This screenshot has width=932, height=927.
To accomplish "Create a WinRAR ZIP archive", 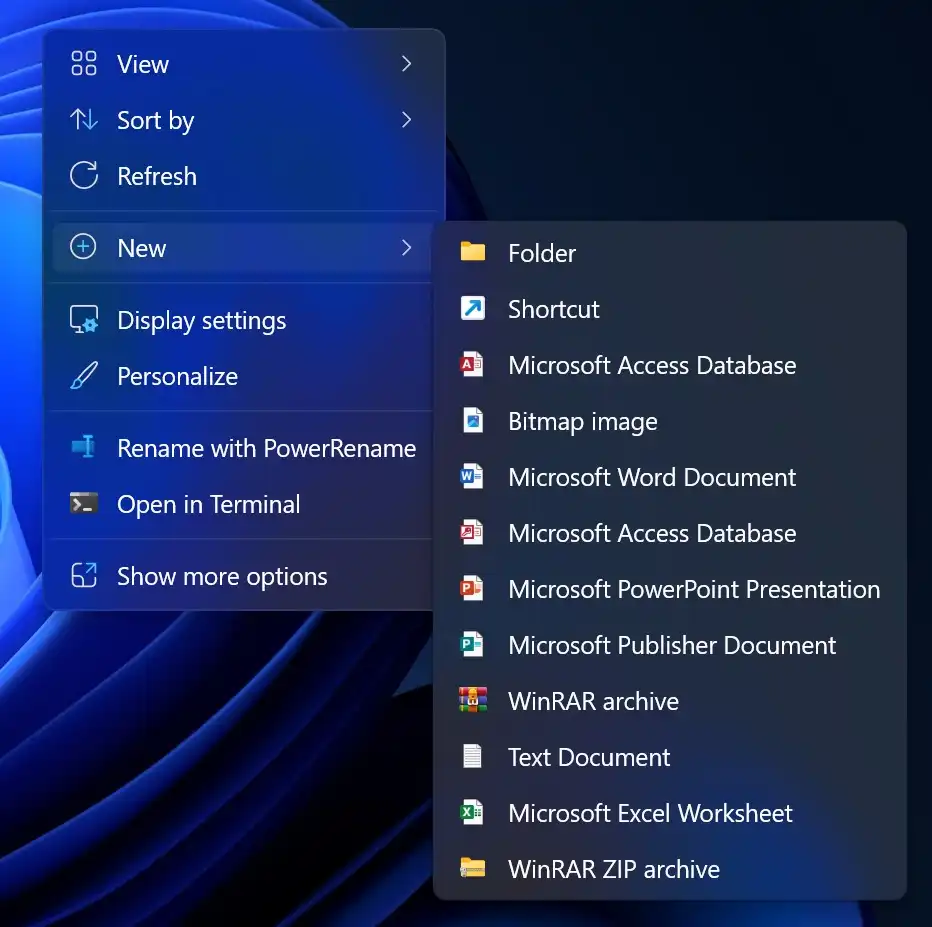I will pyautogui.click(x=670, y=868).
